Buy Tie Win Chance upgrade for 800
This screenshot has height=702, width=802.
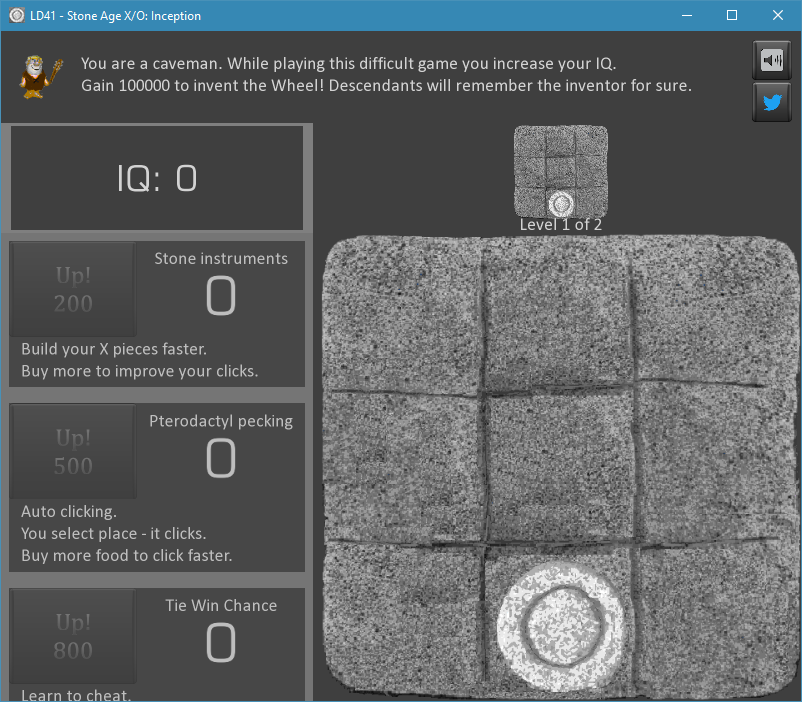point(73,636)
